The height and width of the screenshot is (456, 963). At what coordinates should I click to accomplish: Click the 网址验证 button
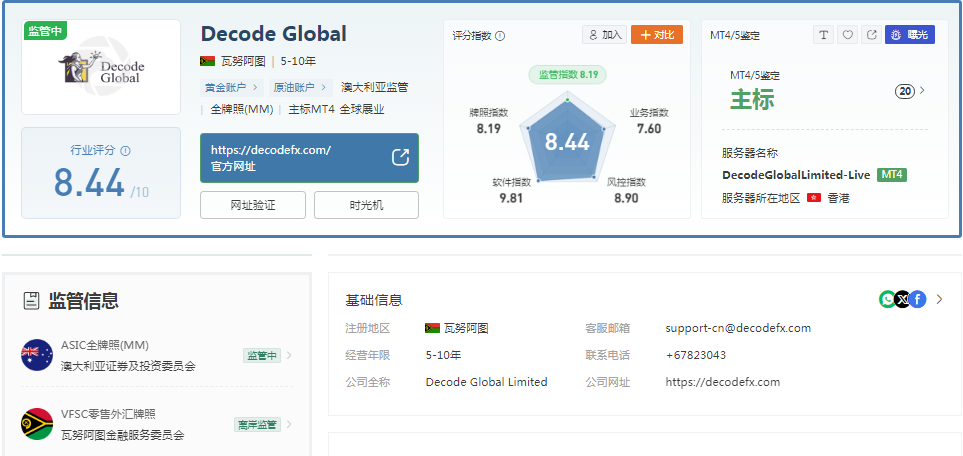(252, 205)
